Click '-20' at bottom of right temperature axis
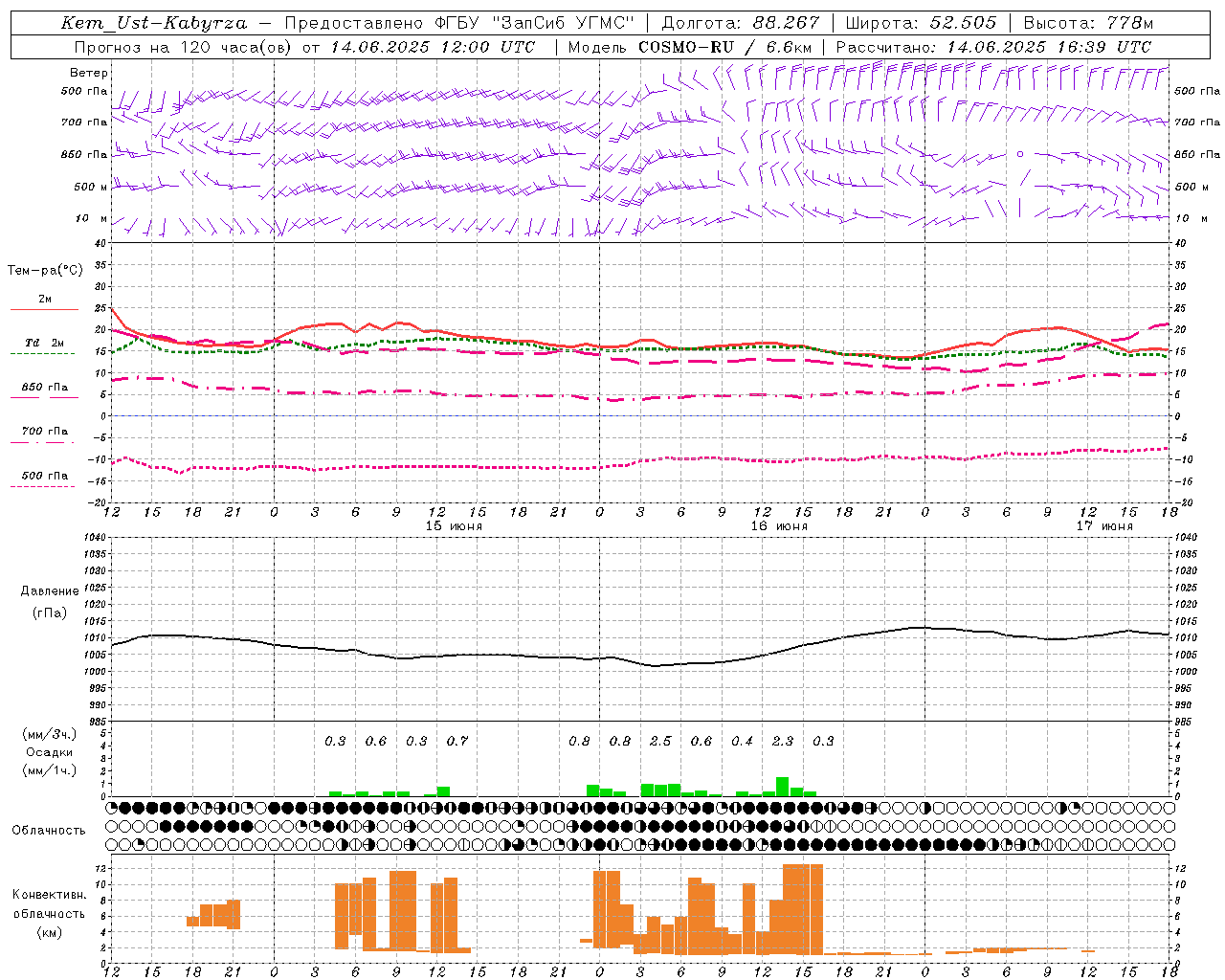Viewport: 1225px width, 980px height. [1183, 502]
